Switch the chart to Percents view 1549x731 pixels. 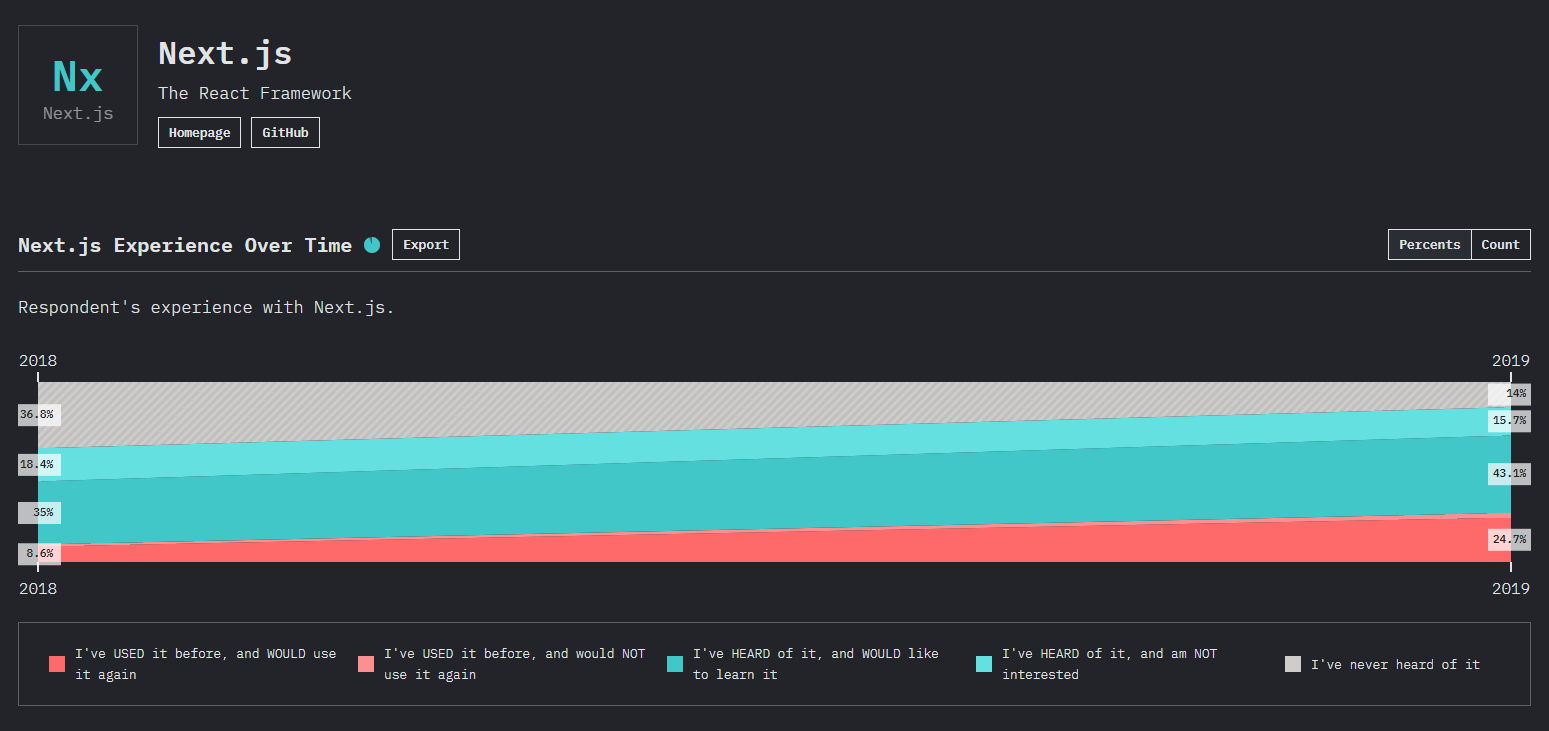point(1429,245)
